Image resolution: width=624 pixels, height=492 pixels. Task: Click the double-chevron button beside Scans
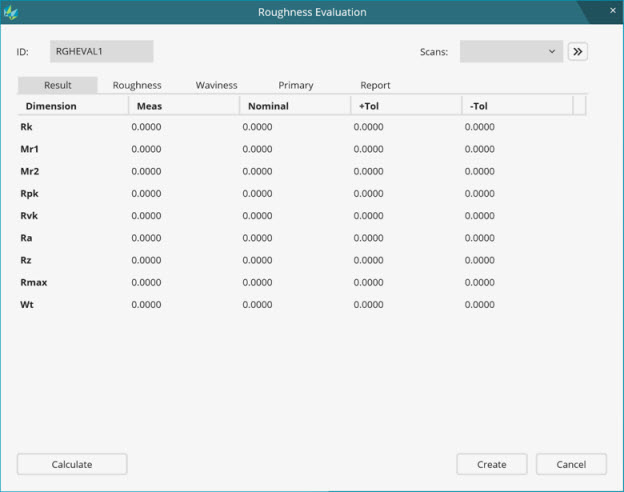[577, 51]
